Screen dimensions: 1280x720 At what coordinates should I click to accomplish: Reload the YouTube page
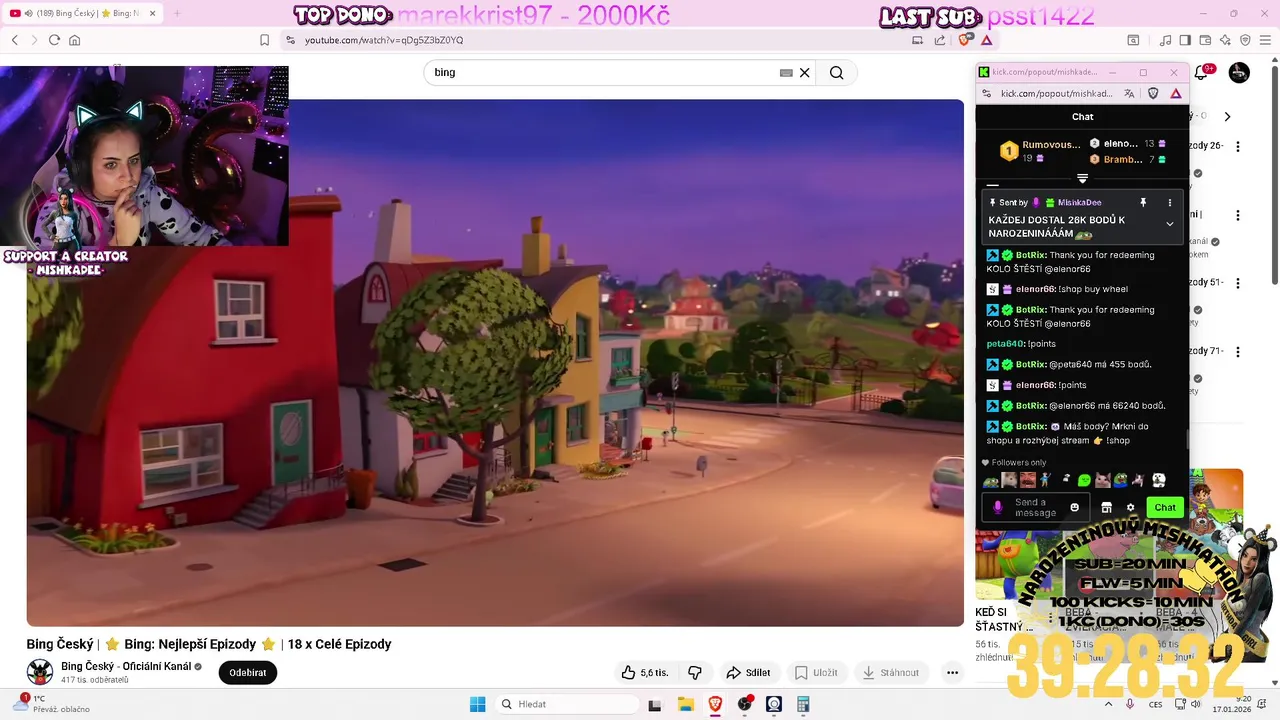(x=54, y=40)
